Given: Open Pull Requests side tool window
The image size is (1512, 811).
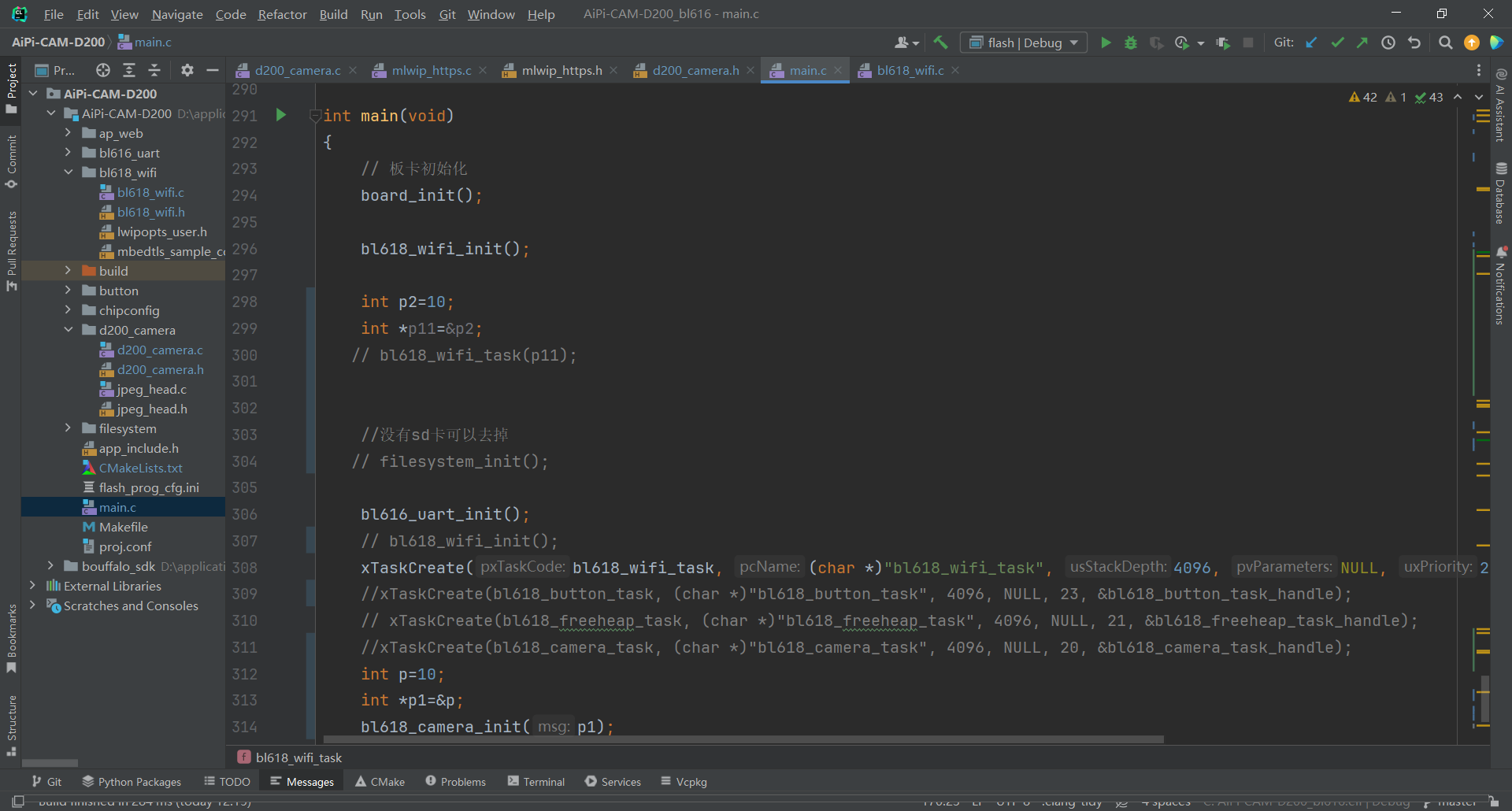Looking at the screenshot, I should (x=11, y=250).
